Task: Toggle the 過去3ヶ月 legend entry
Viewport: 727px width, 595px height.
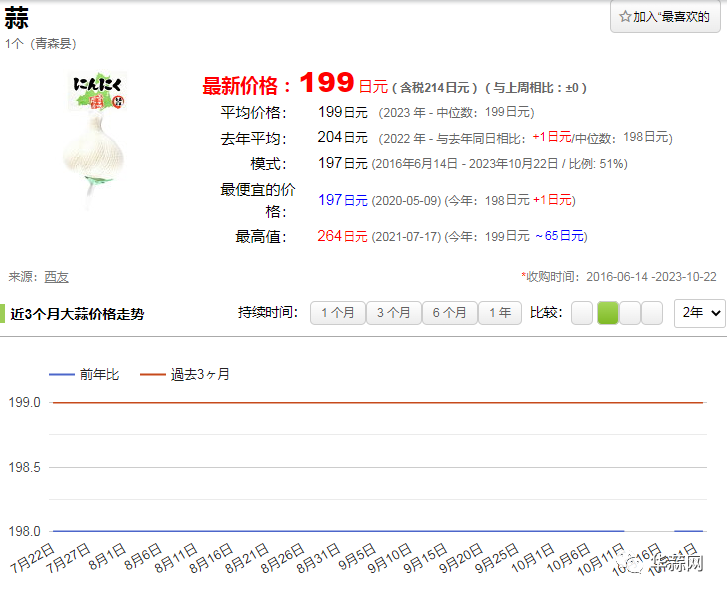Action: 185,374
